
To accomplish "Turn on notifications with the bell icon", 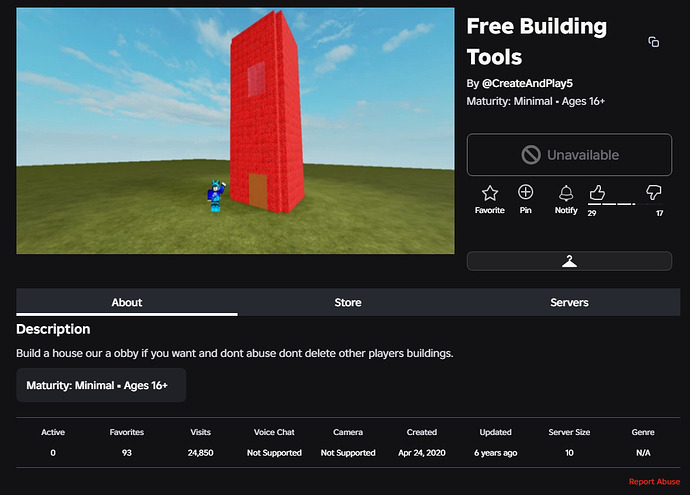I will coord(566,193).
